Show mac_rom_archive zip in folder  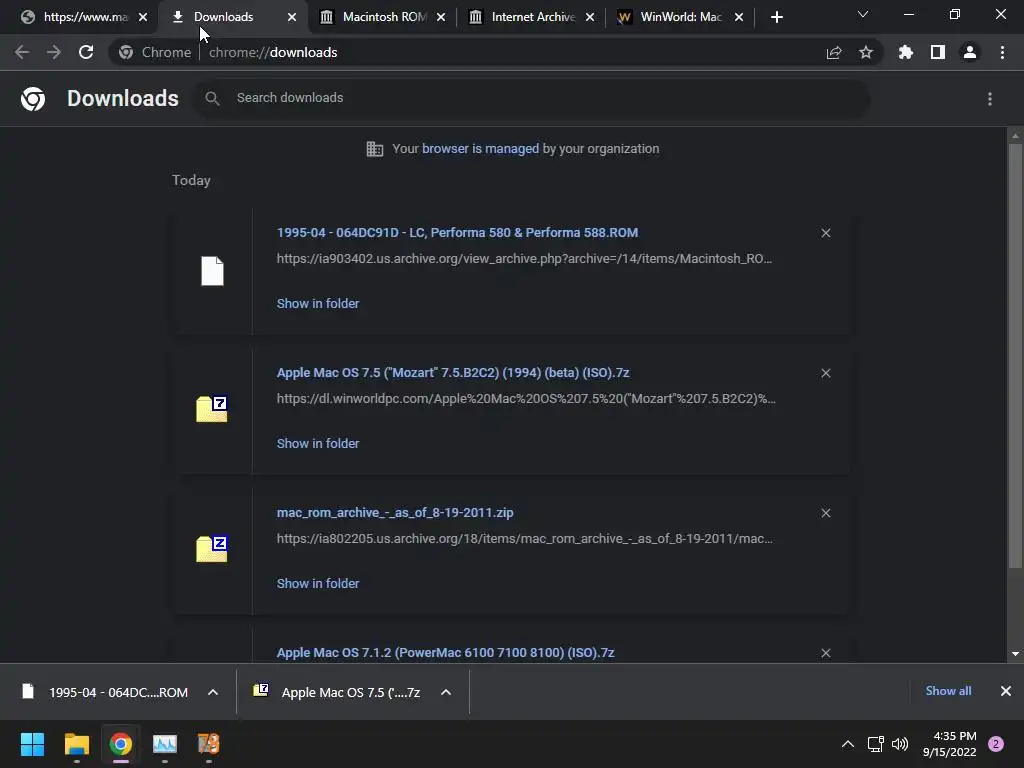(318, 584)
